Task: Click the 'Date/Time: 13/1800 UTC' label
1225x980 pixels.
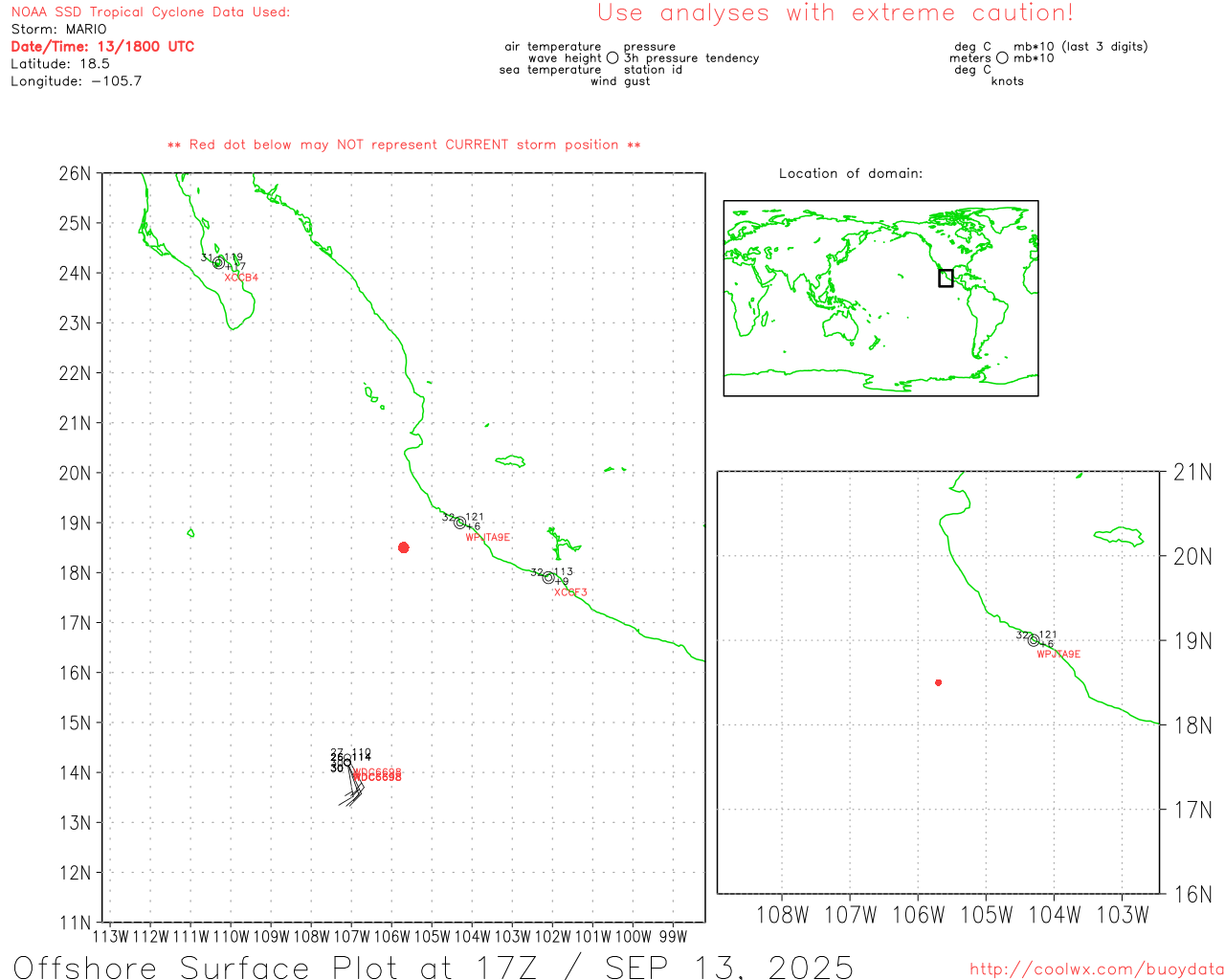Action: (102, 47)
